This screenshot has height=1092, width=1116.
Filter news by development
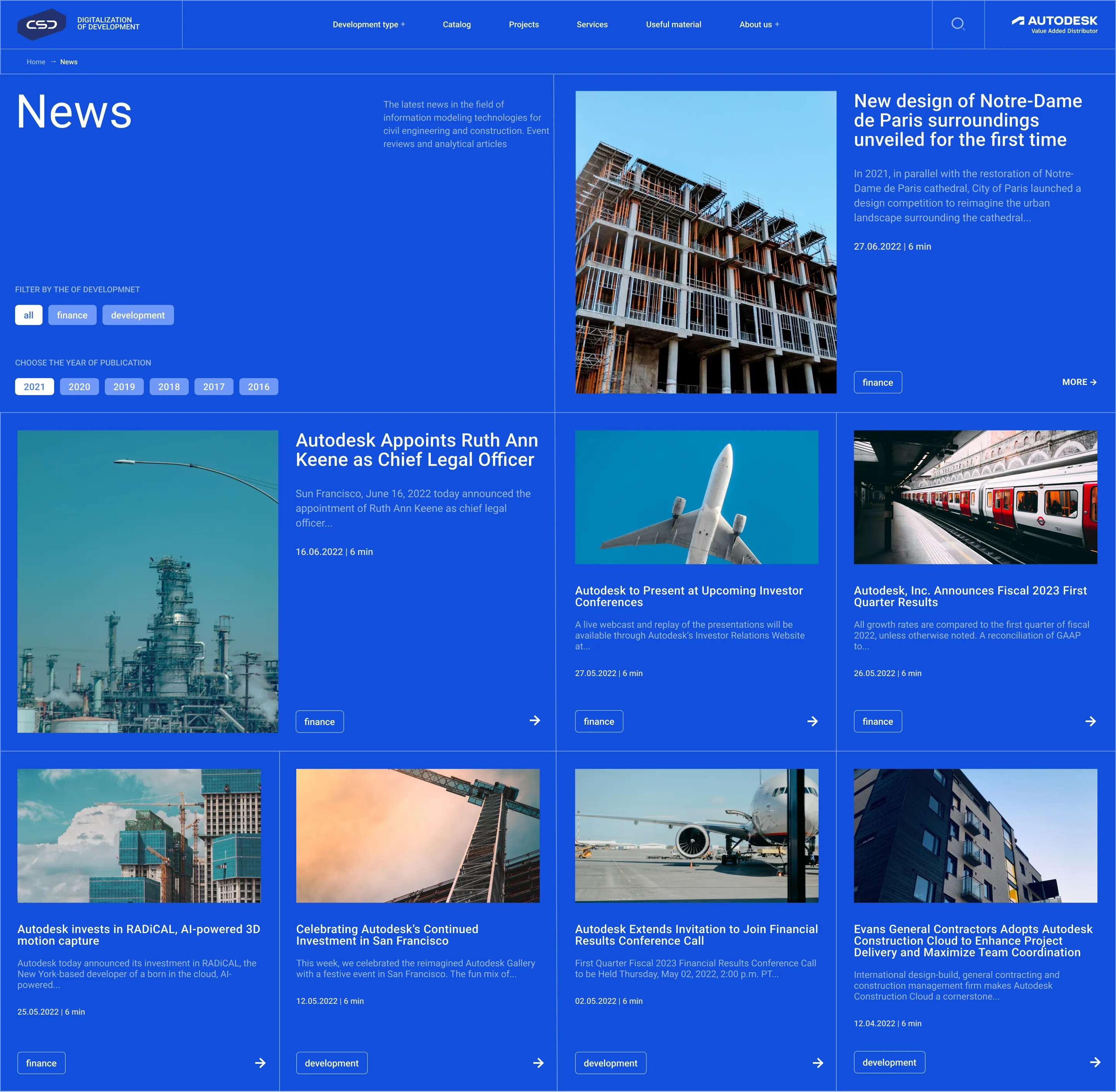tap(138, 315)
